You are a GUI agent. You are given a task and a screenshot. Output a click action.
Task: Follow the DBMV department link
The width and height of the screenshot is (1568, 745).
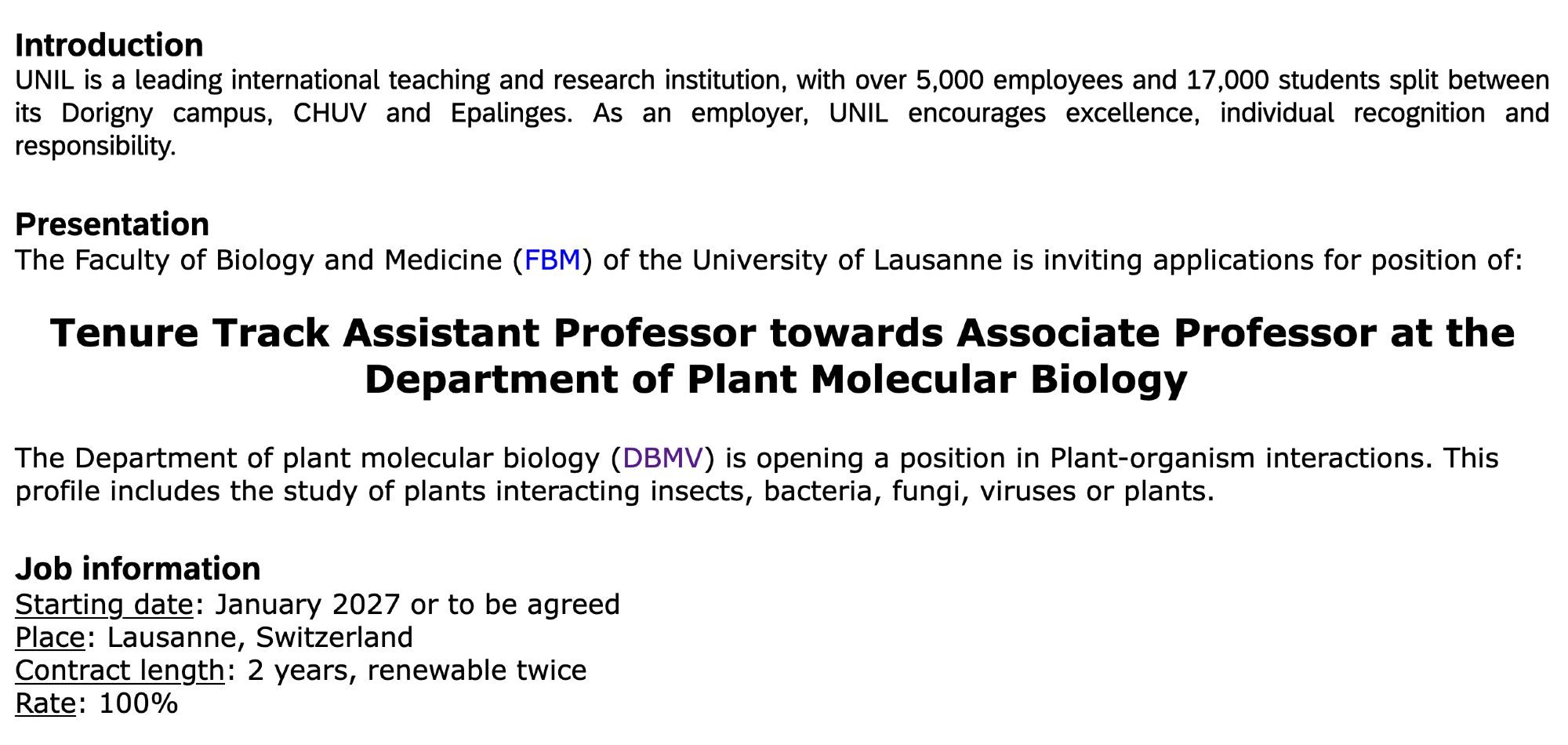(662, 458)
